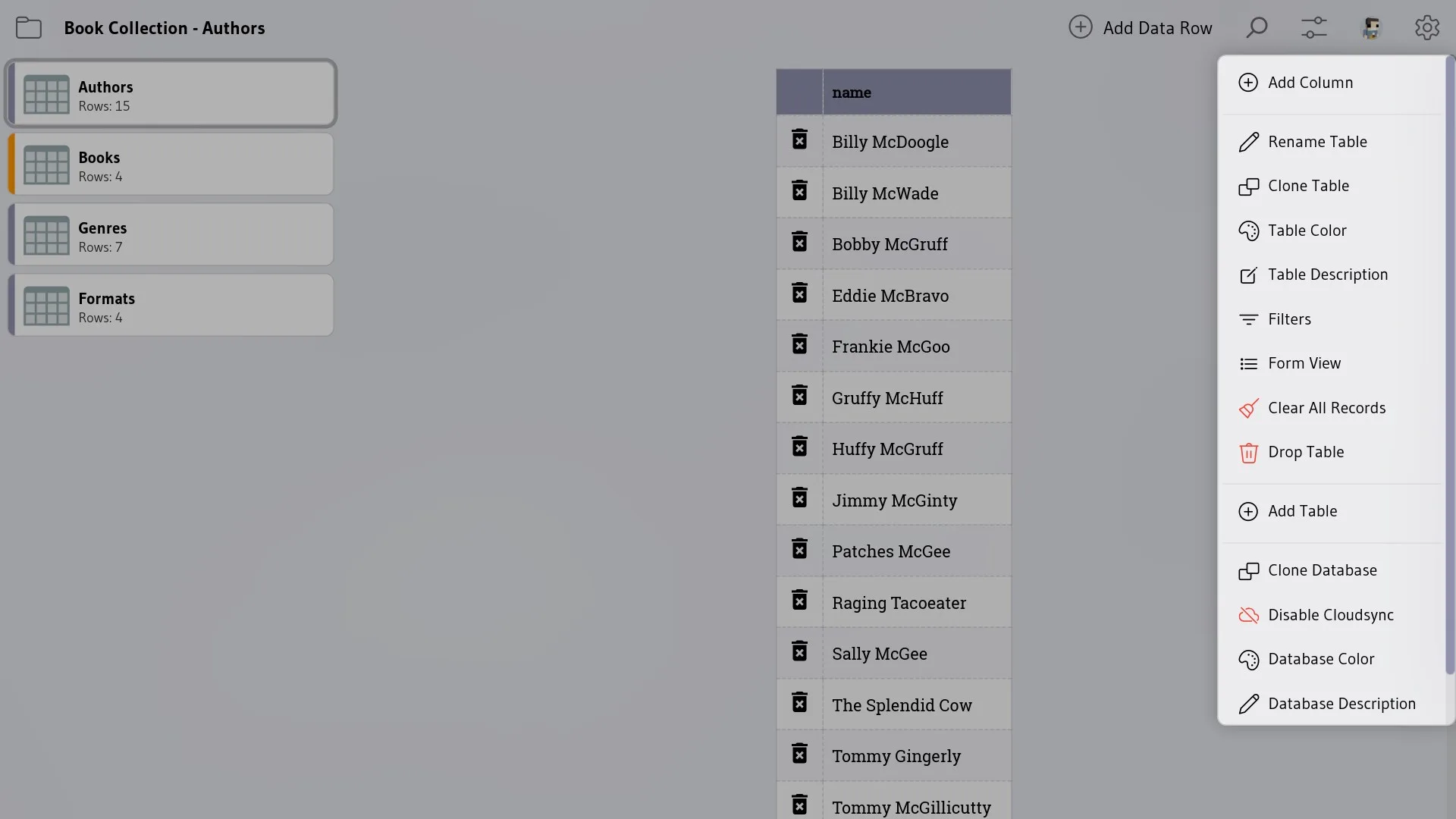
Task: Select the Books table
Action: point(171,165)
